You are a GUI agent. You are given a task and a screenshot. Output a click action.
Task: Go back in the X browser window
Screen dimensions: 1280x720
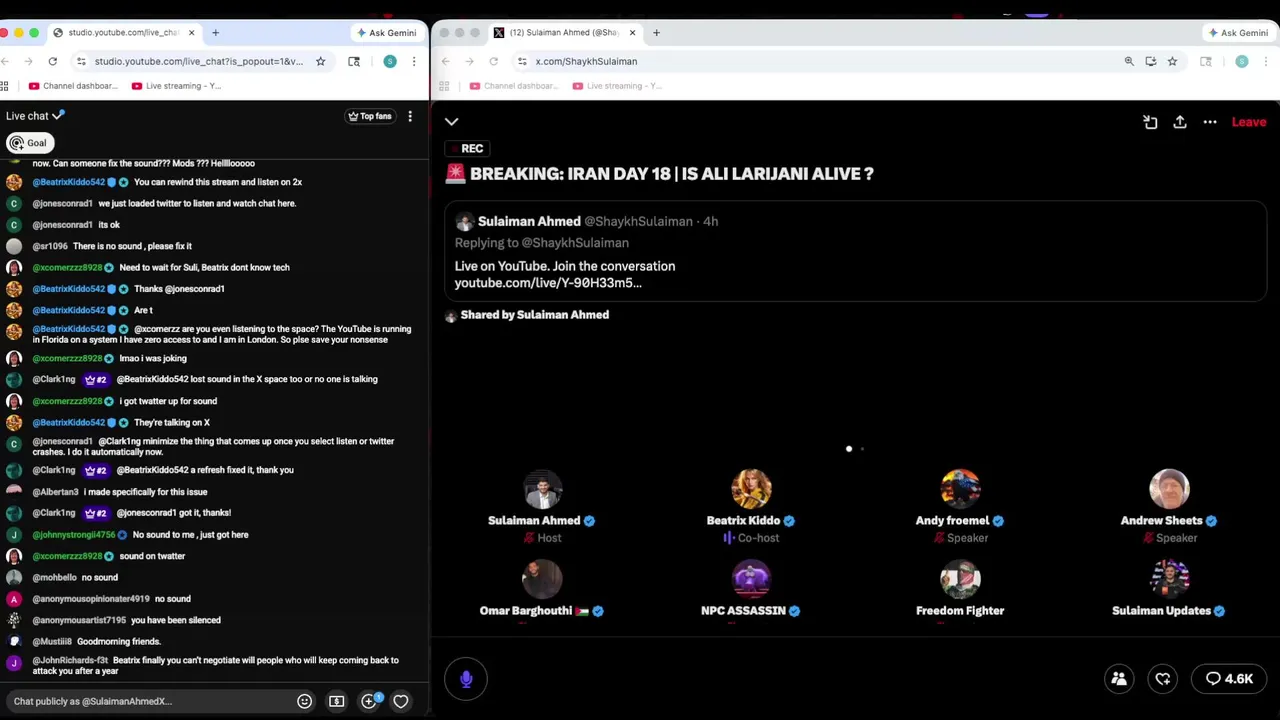point(446,61)
